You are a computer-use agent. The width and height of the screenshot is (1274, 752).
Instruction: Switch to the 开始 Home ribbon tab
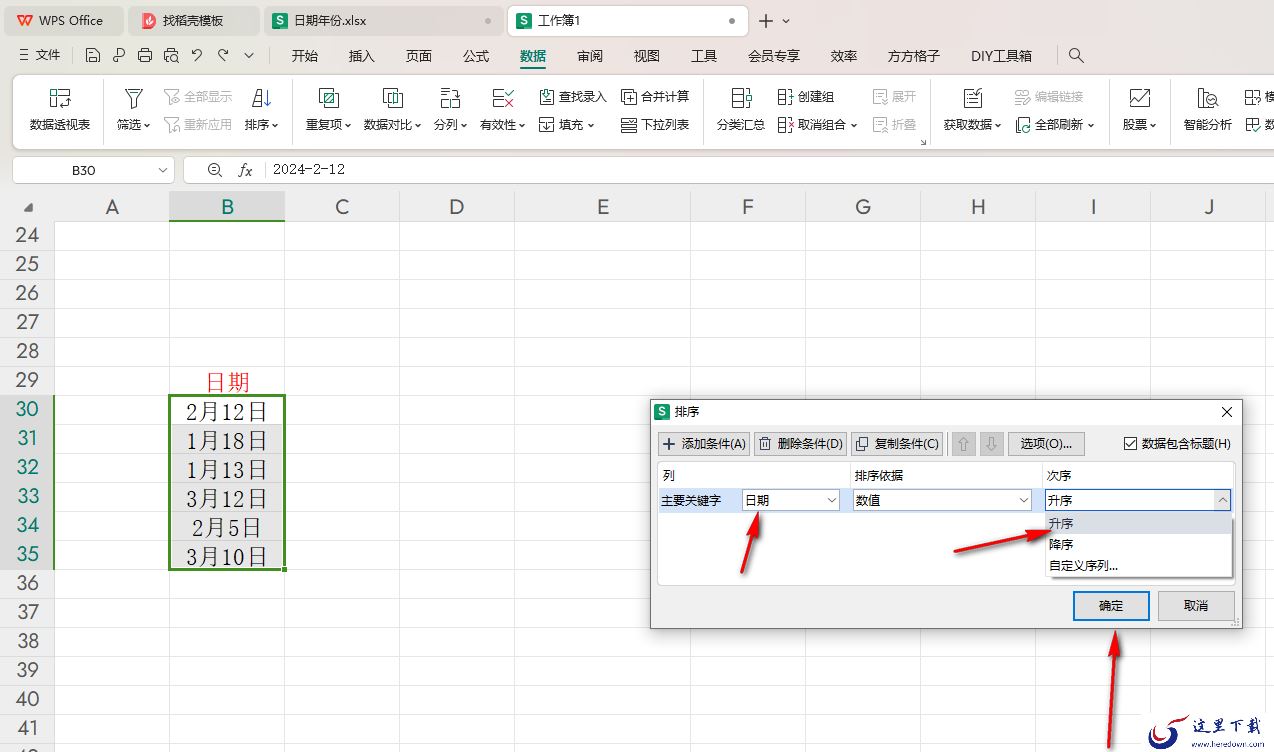point(305,56)
